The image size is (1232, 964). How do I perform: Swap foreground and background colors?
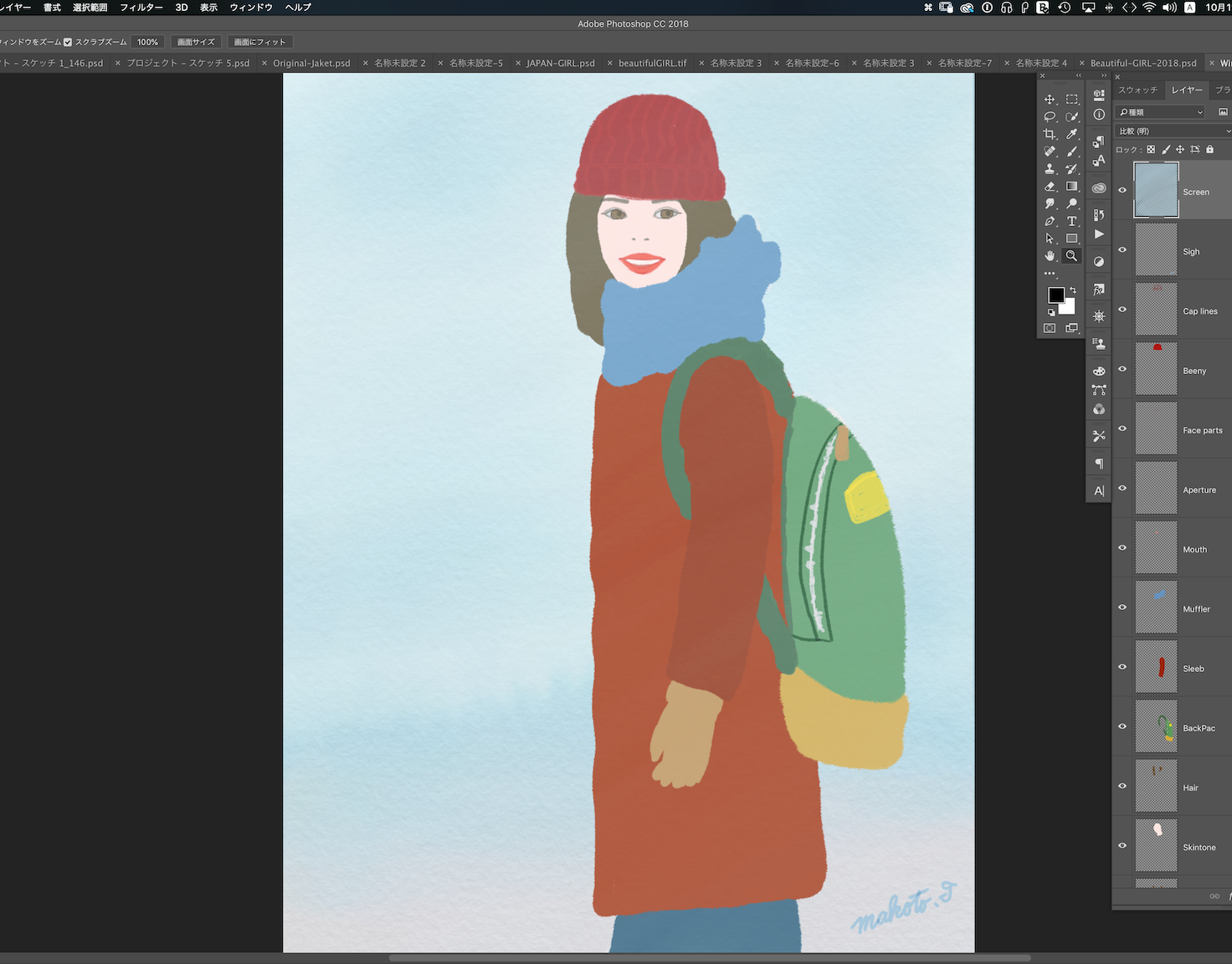click(1072, 290)
